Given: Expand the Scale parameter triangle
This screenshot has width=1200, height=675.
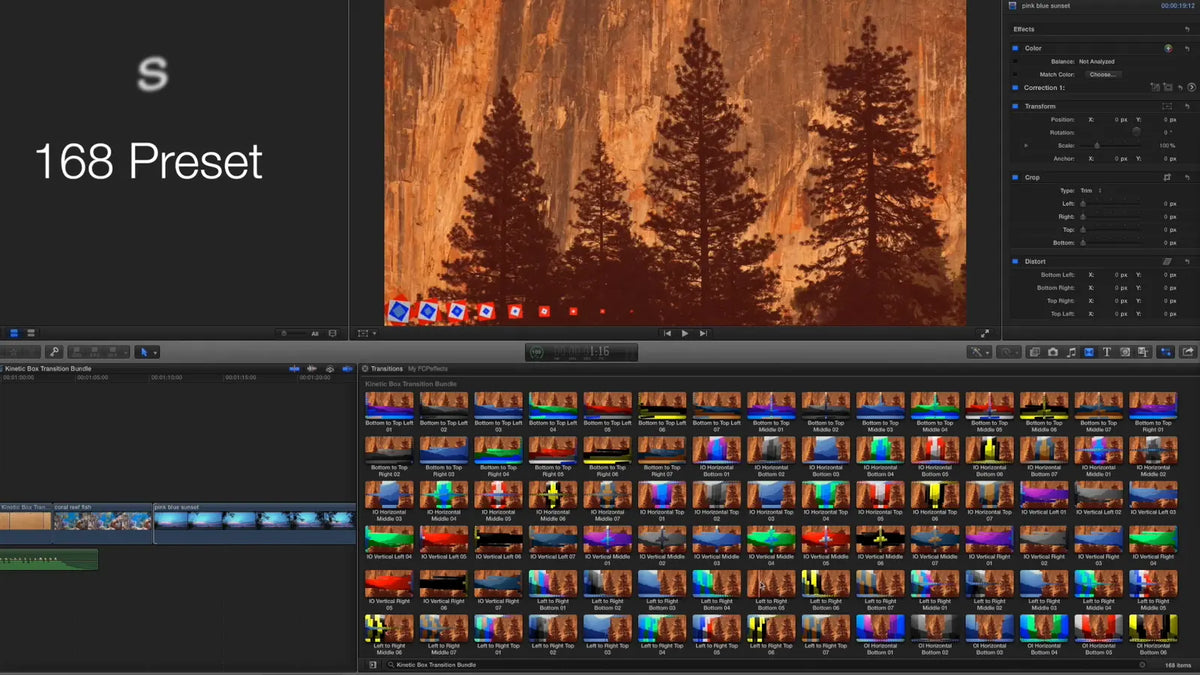Looking at the screenshot, I should click(x=1026, y=145).
